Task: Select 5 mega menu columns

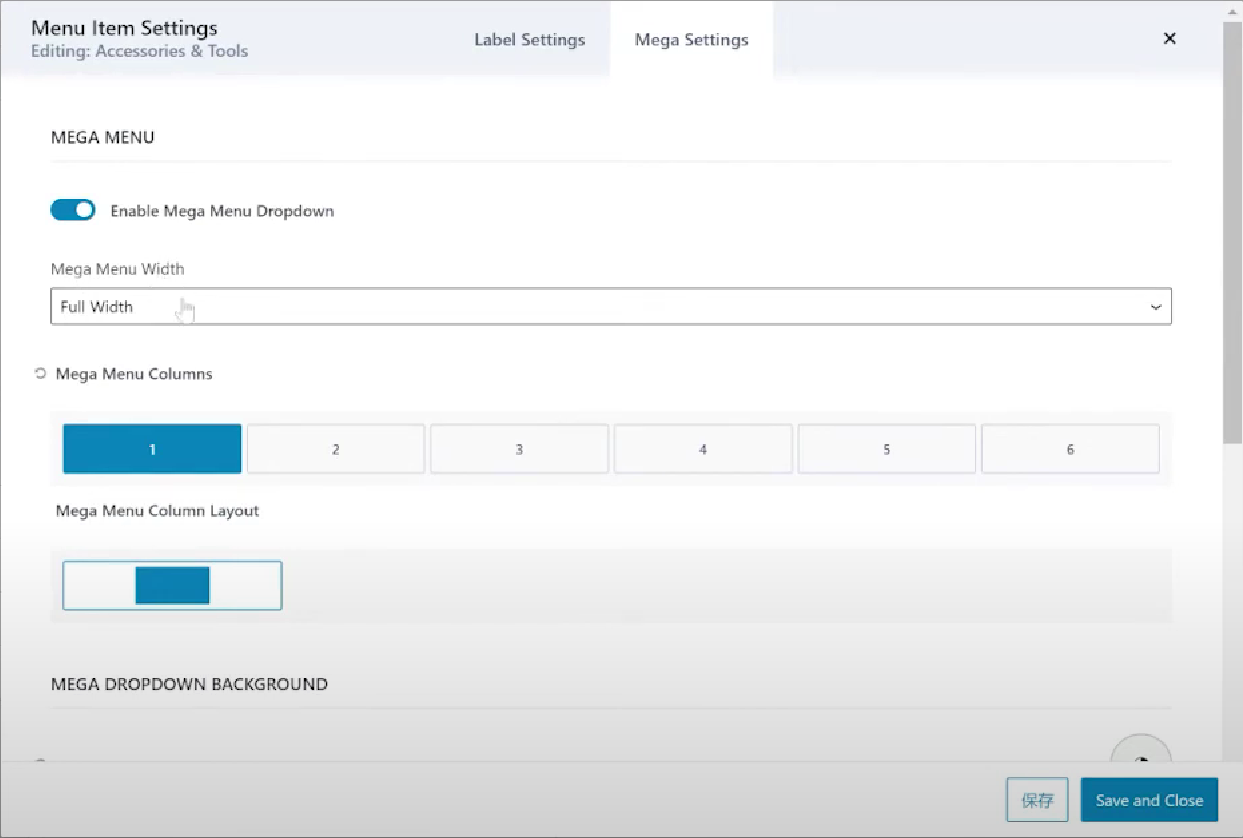Action: [x=886, y=449]
